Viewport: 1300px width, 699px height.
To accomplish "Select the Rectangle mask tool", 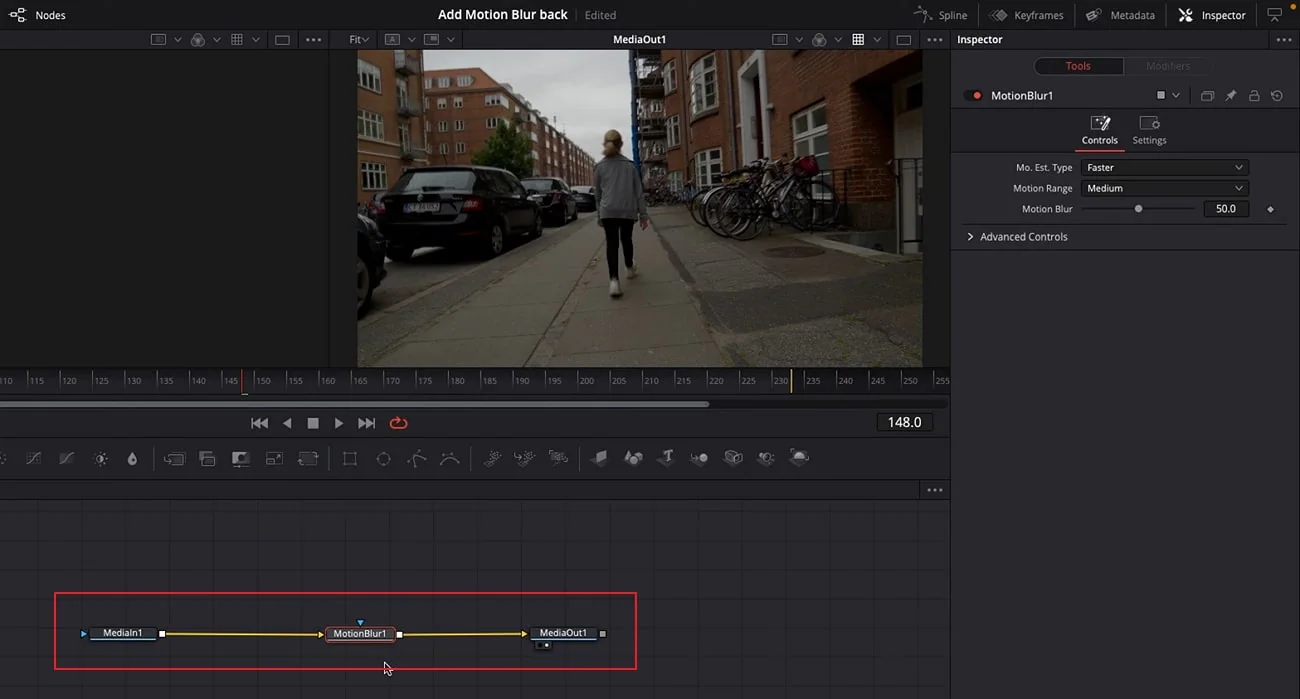I will (350, 459).
